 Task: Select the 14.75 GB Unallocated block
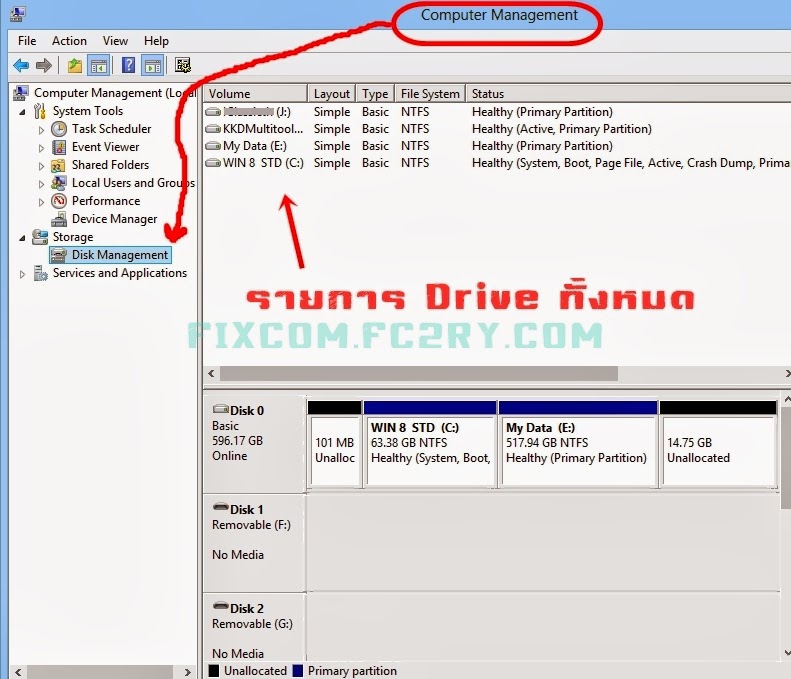pyautogui.click(x=718, y=444)
